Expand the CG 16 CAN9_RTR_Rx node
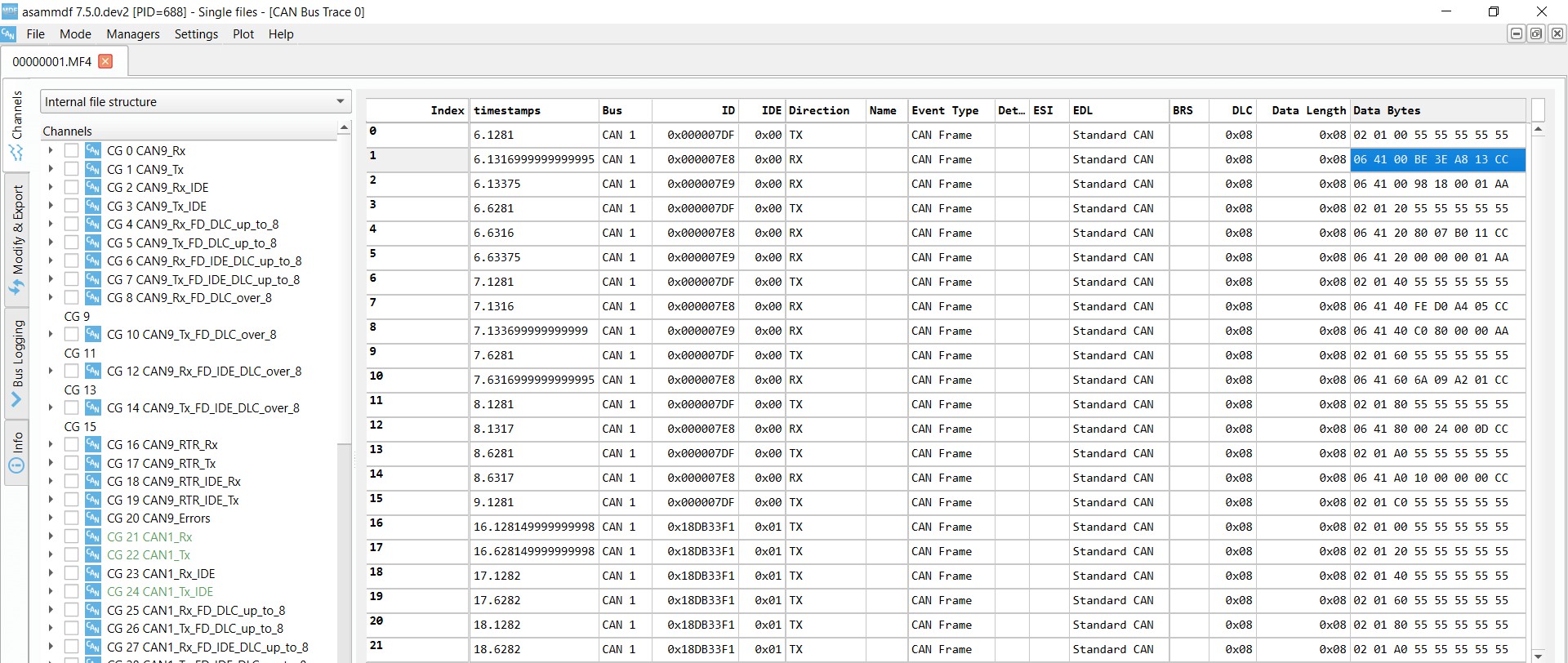 coord(51,445)
